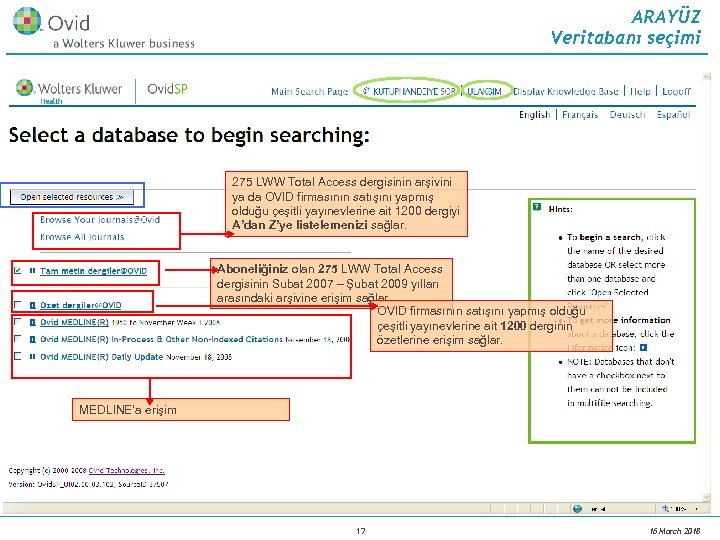Click the browser status bar globe icon
The image size is (720, 540).
coord(578,508)
